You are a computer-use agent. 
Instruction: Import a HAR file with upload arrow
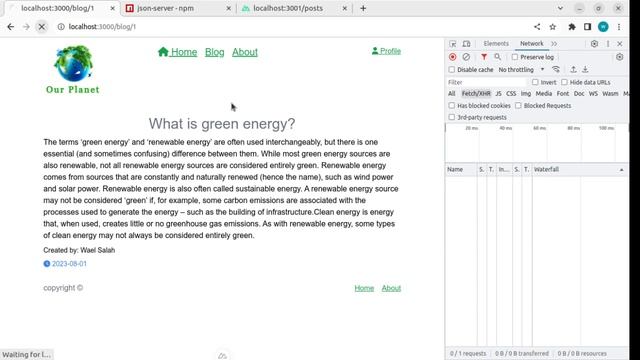point(573,69)
